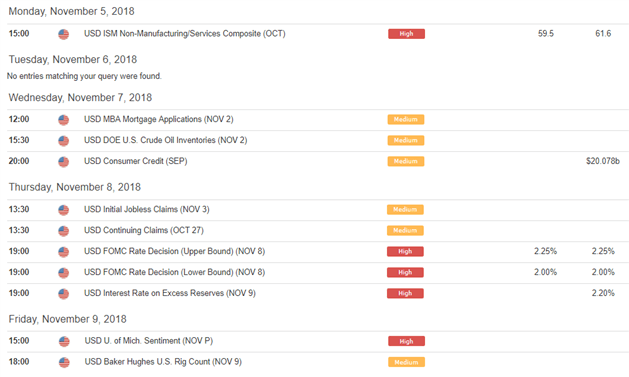Select the Thursday, November 8, 2018 heading
629x377 pixels.
(x=75, y=187)
